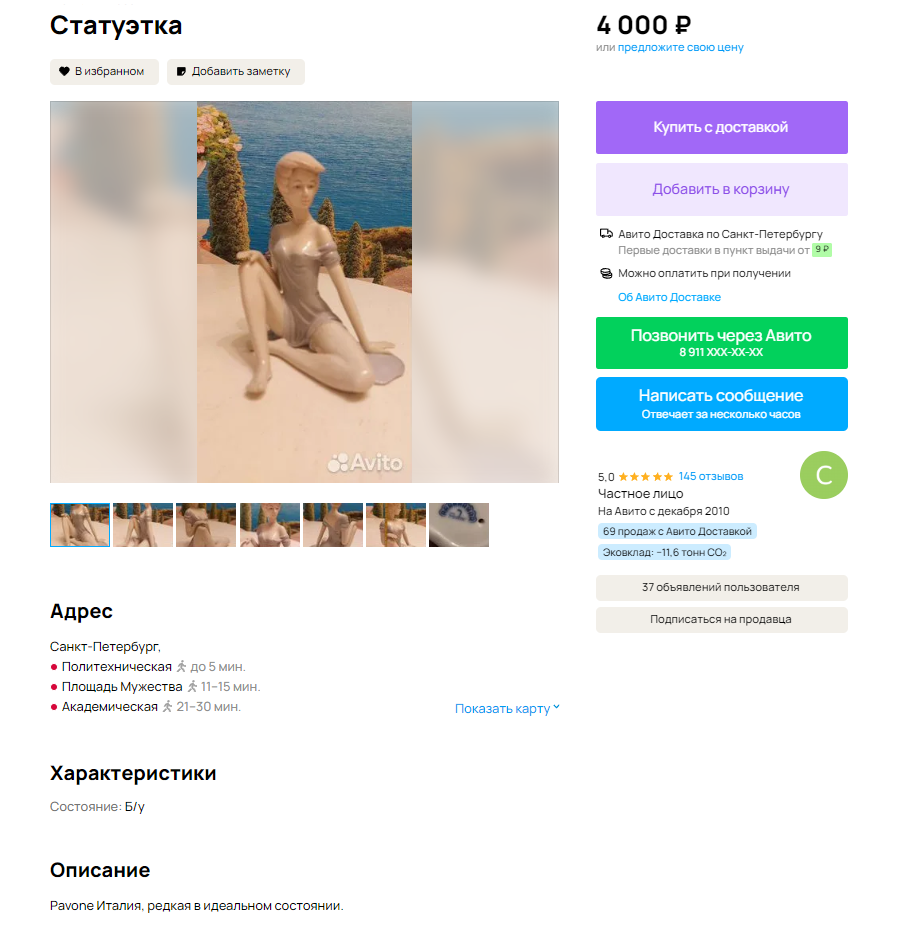920x932 pixels.
Task: Select the last thumbnail with blue maker's mark
Action: click(x=459, y=525)
